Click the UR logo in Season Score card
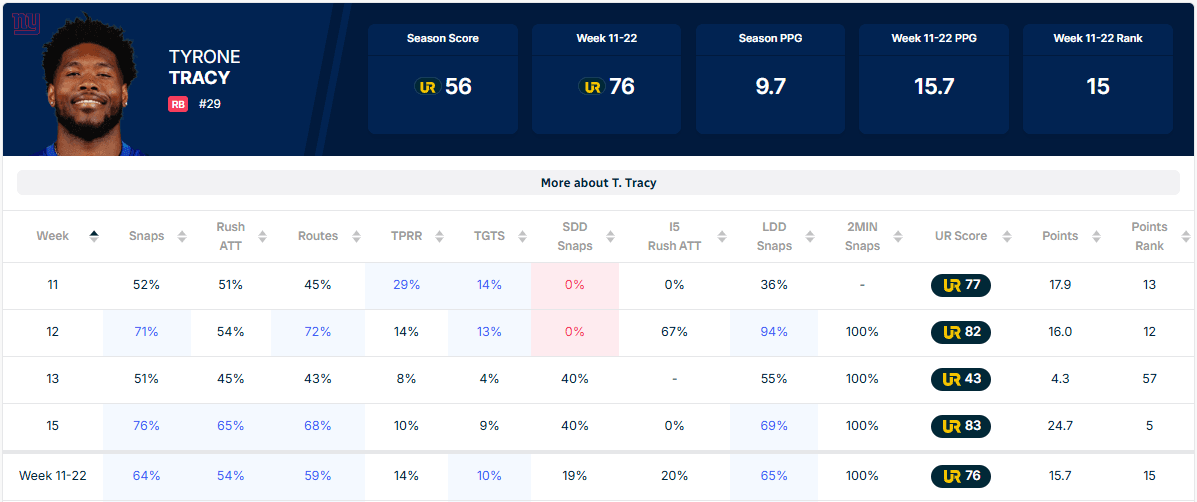1197x502 pixels. tap(427, 87)
